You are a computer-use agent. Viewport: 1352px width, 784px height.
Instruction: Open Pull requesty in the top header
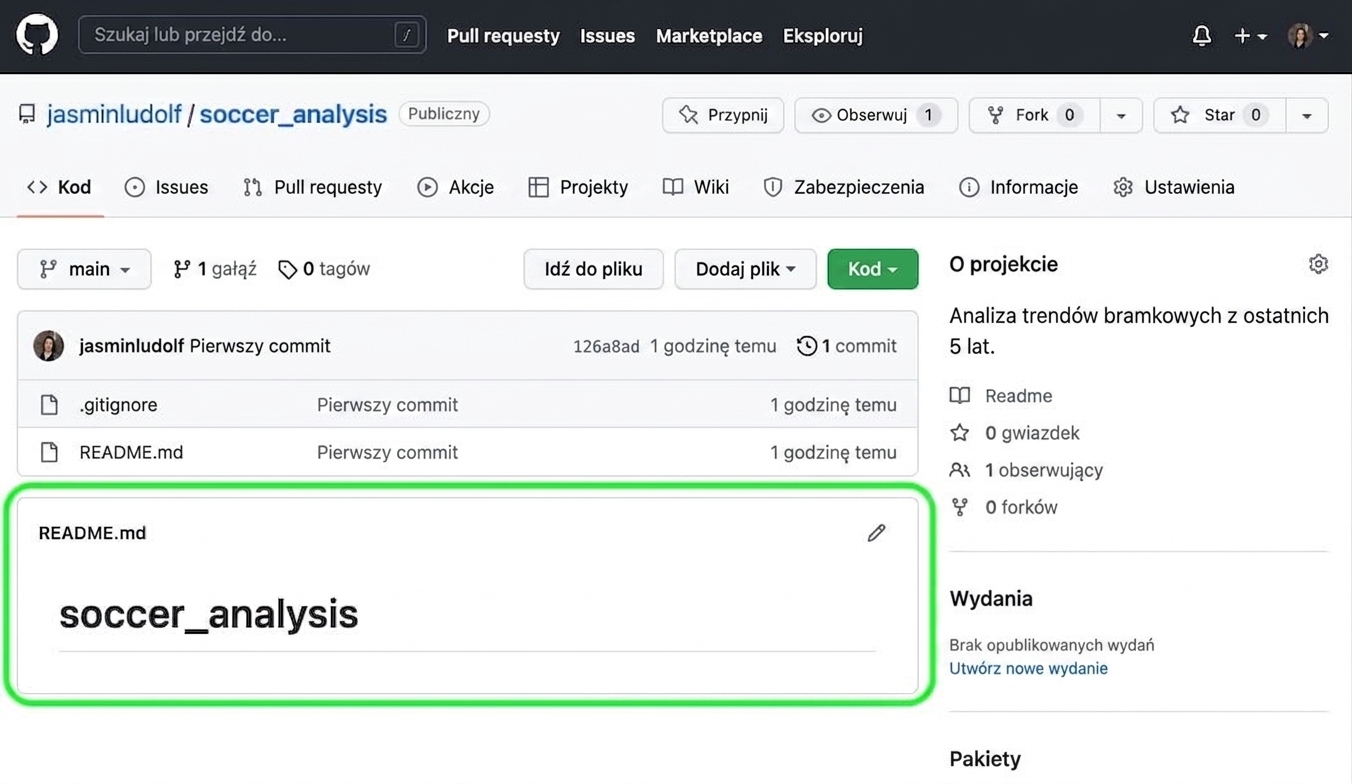503,36
